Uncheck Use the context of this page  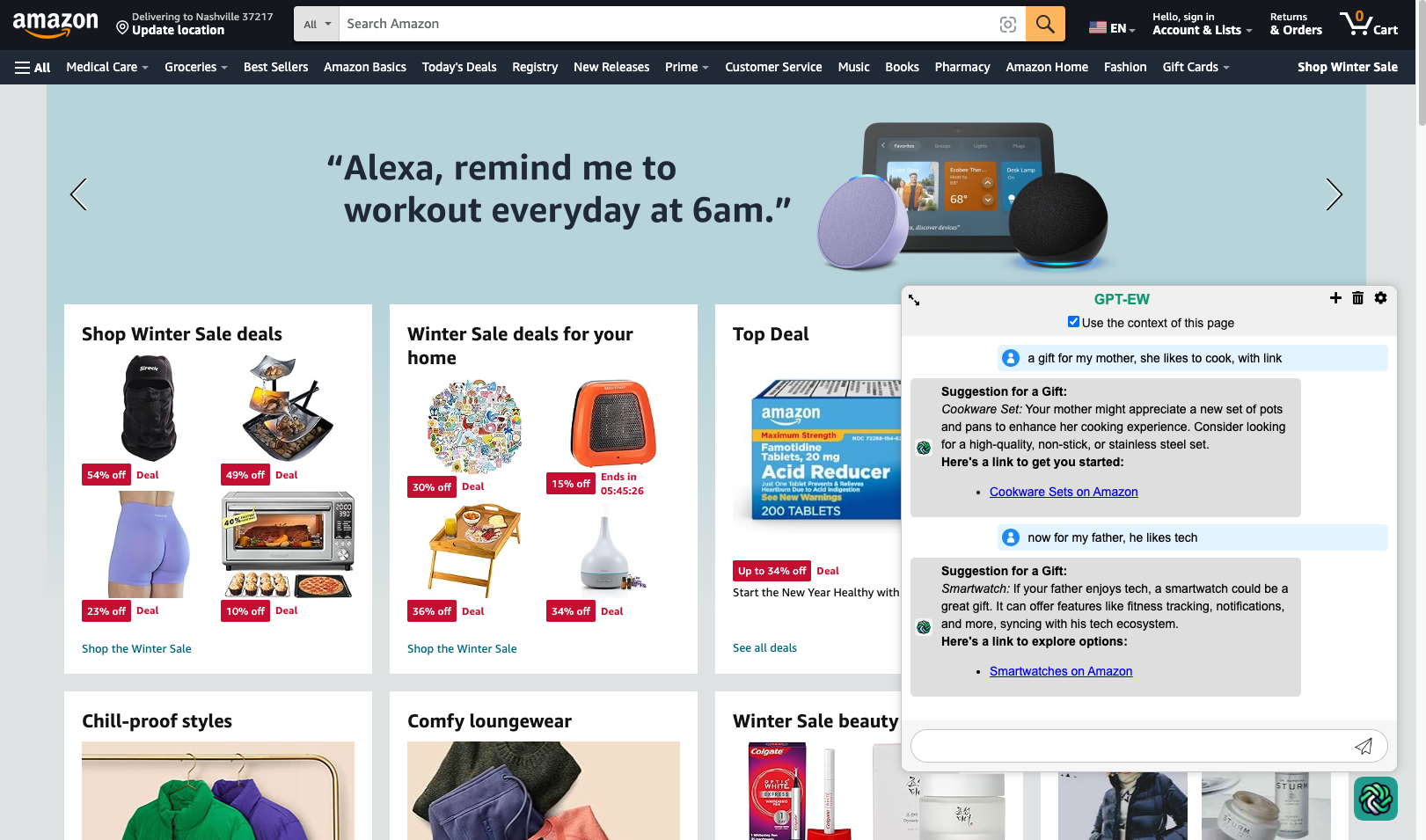[1073, 322]
